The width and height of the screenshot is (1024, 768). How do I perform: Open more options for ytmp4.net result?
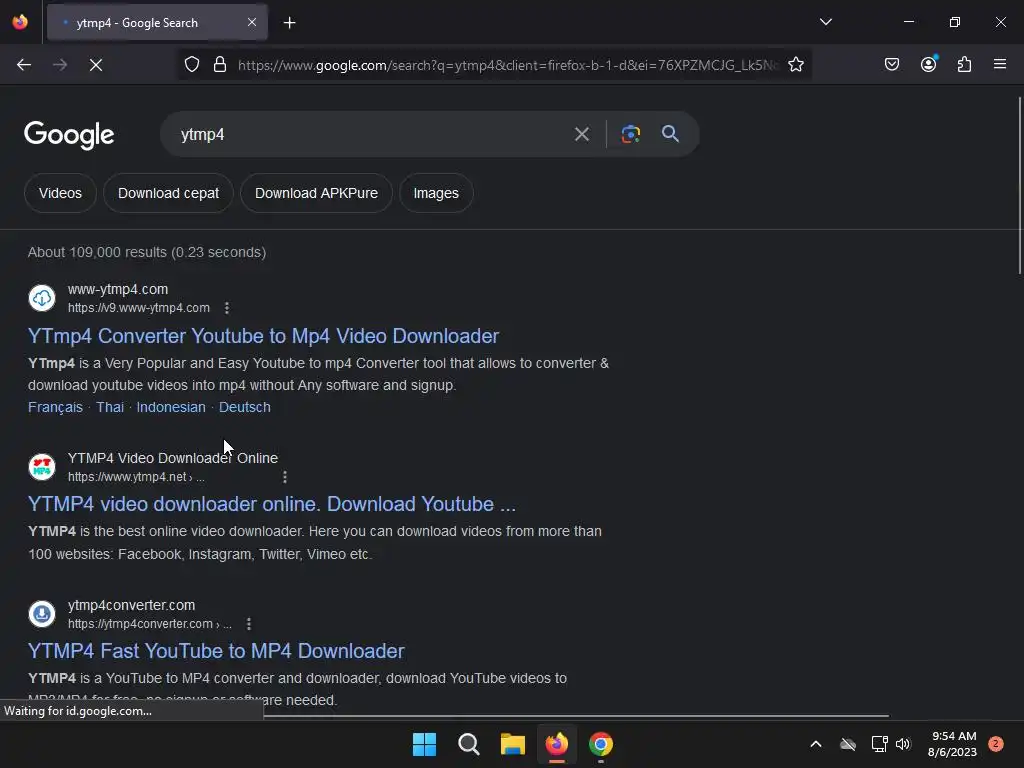(x=285, y=477)
